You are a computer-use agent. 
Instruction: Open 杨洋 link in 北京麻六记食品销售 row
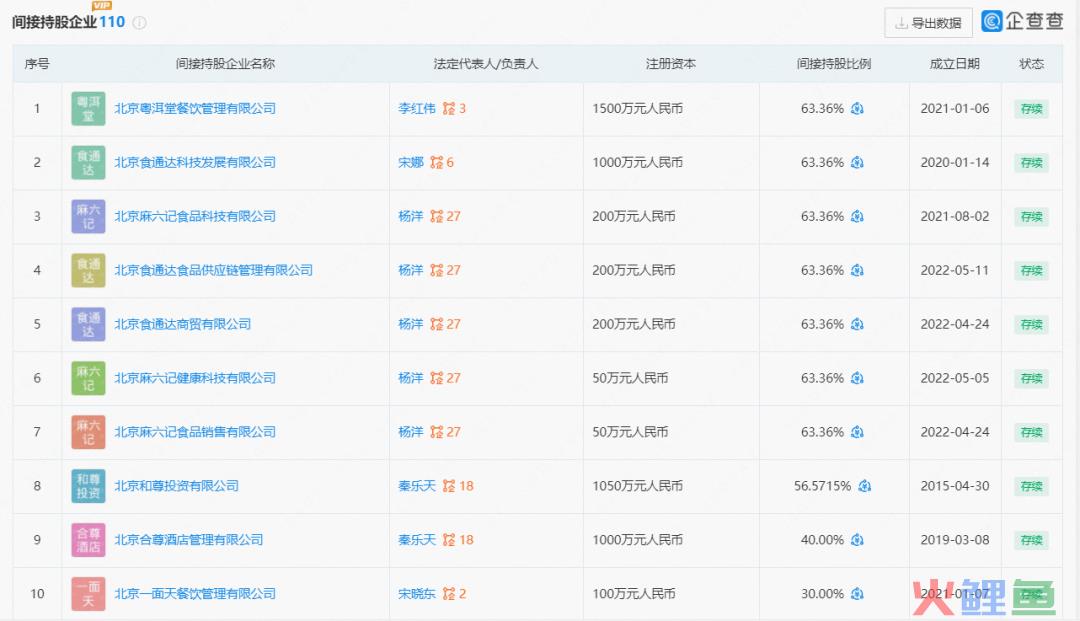coord(411,432)
